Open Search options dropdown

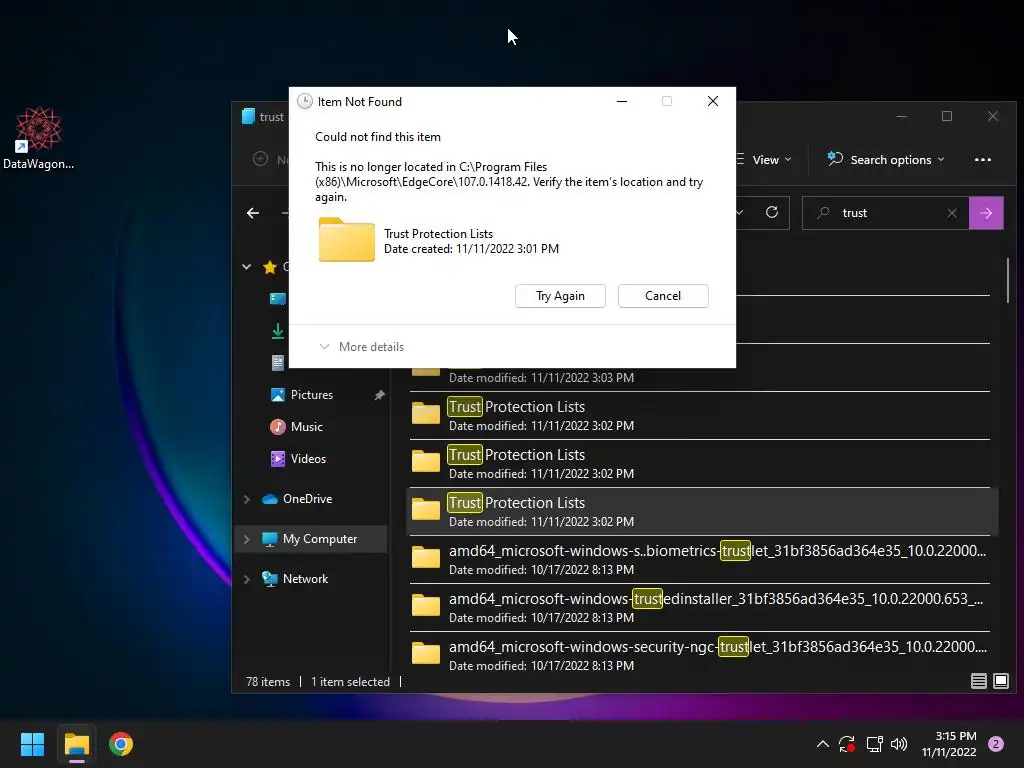point(886,160)
